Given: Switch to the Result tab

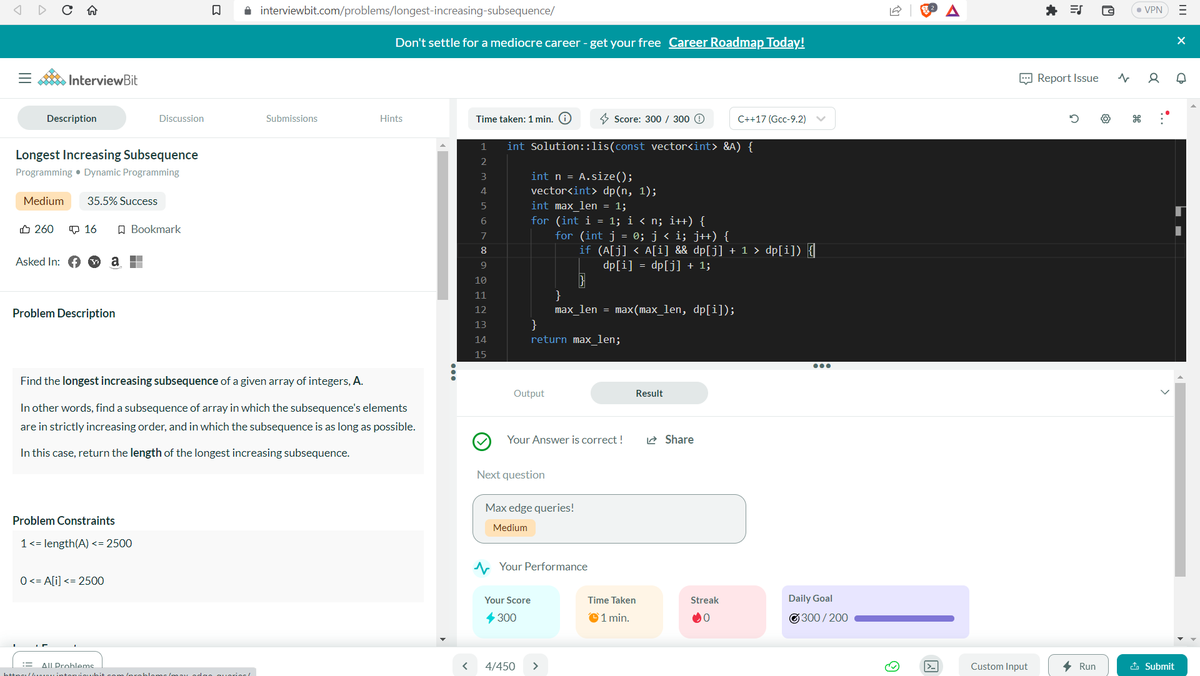Looking at the screenshot, I should click(649, 393).
